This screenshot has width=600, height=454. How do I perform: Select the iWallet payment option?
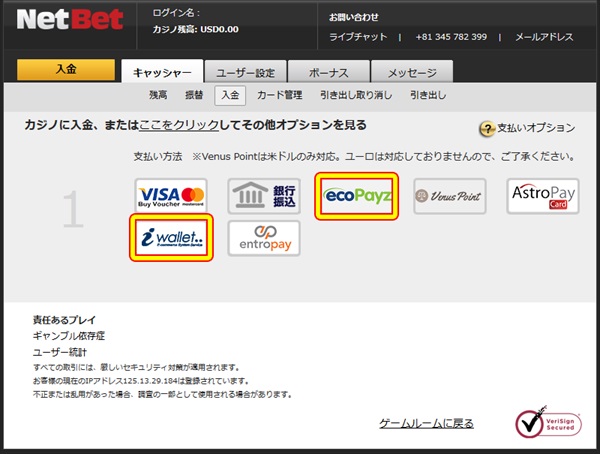(x=171, y=238)
